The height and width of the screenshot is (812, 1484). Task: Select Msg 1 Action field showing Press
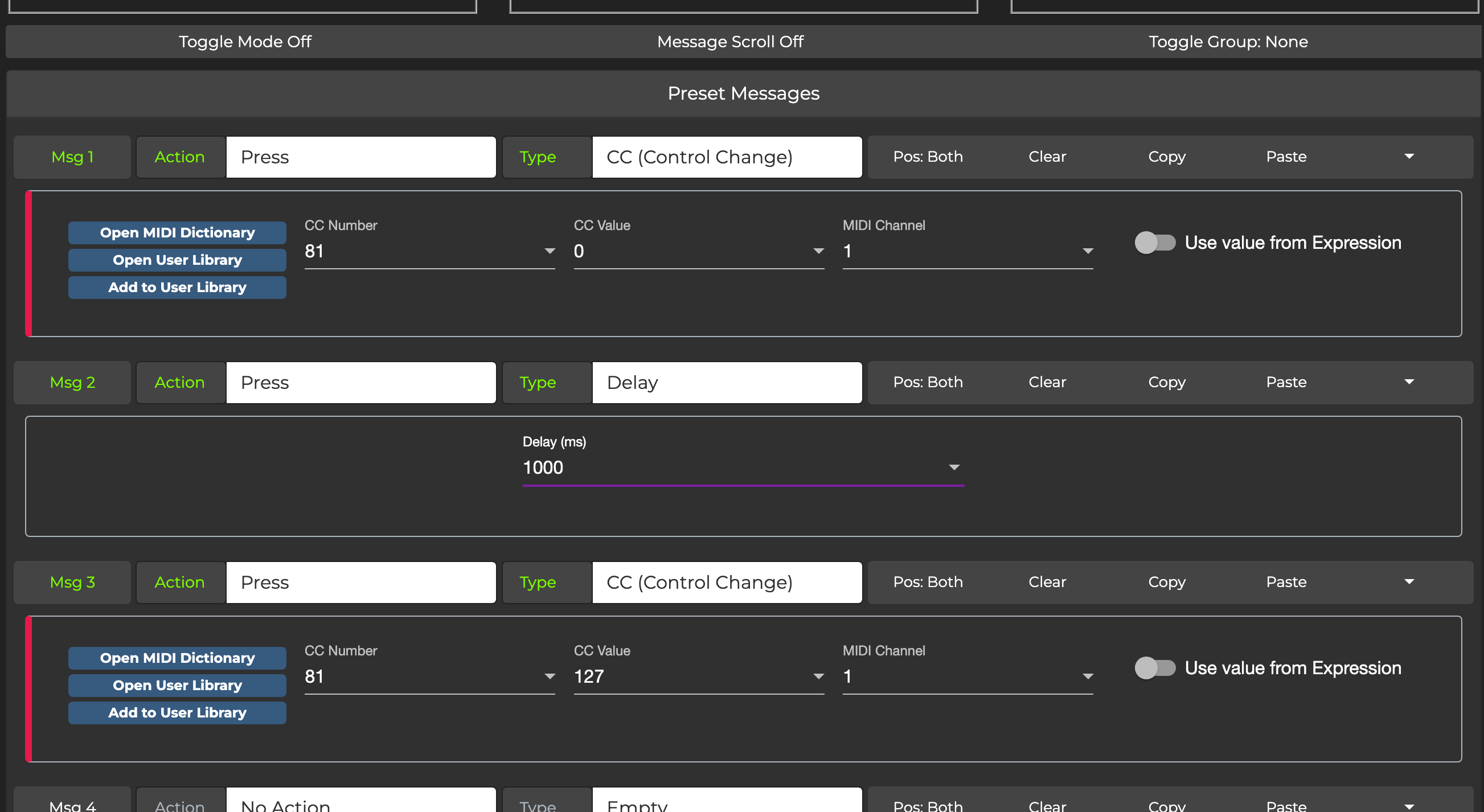pos(360,157)
